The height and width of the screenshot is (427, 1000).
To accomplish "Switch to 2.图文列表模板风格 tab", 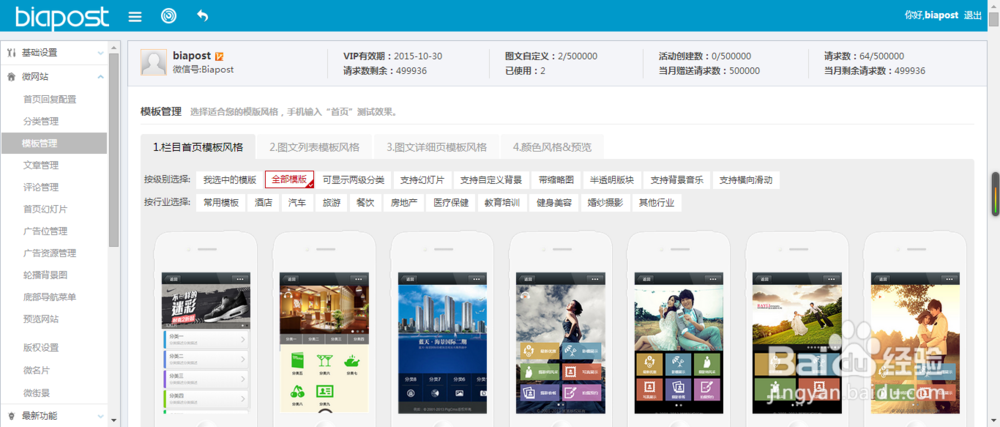I will pyautogui.click(x=314, y=147).
